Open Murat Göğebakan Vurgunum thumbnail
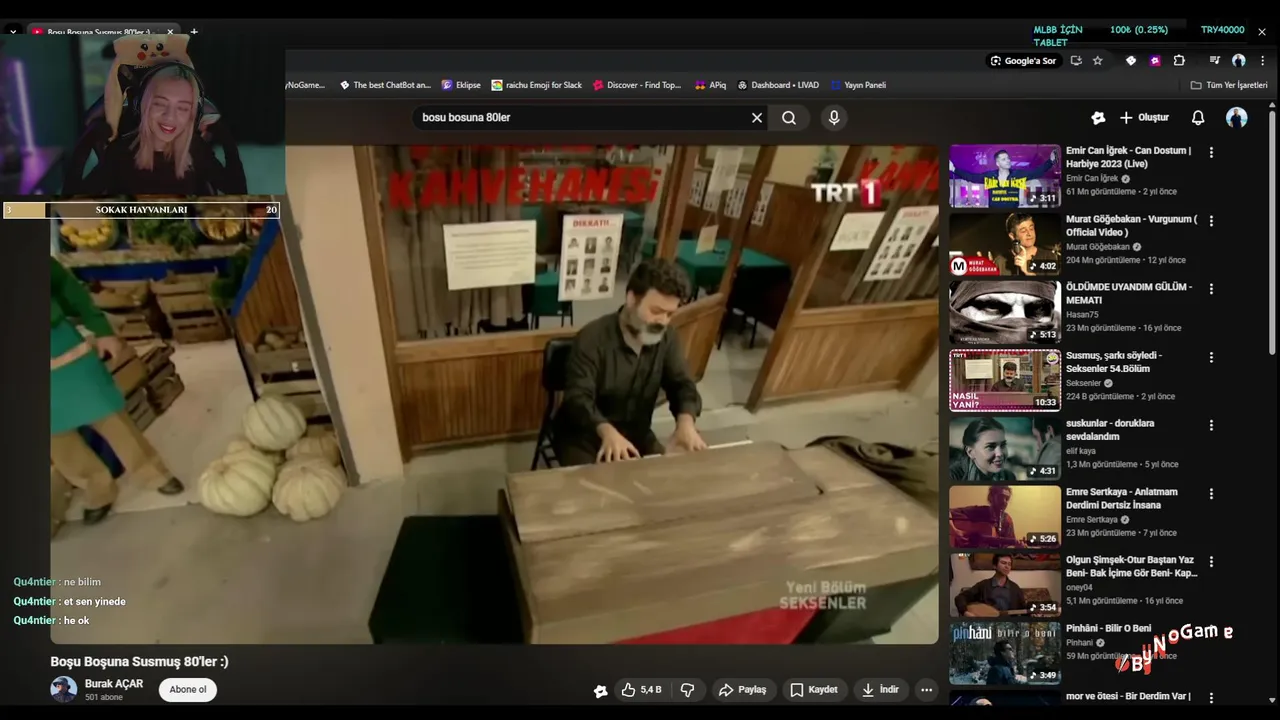 click(1005, 244)
